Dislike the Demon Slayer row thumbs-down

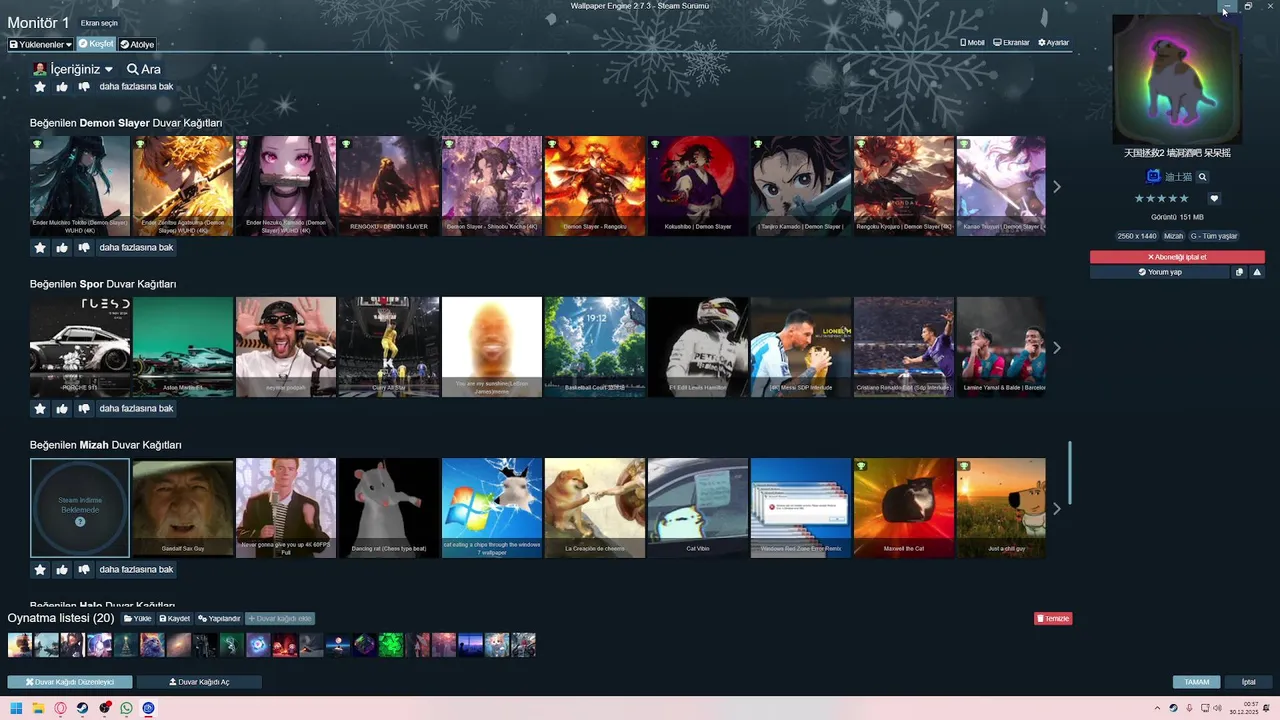[84, 248]
